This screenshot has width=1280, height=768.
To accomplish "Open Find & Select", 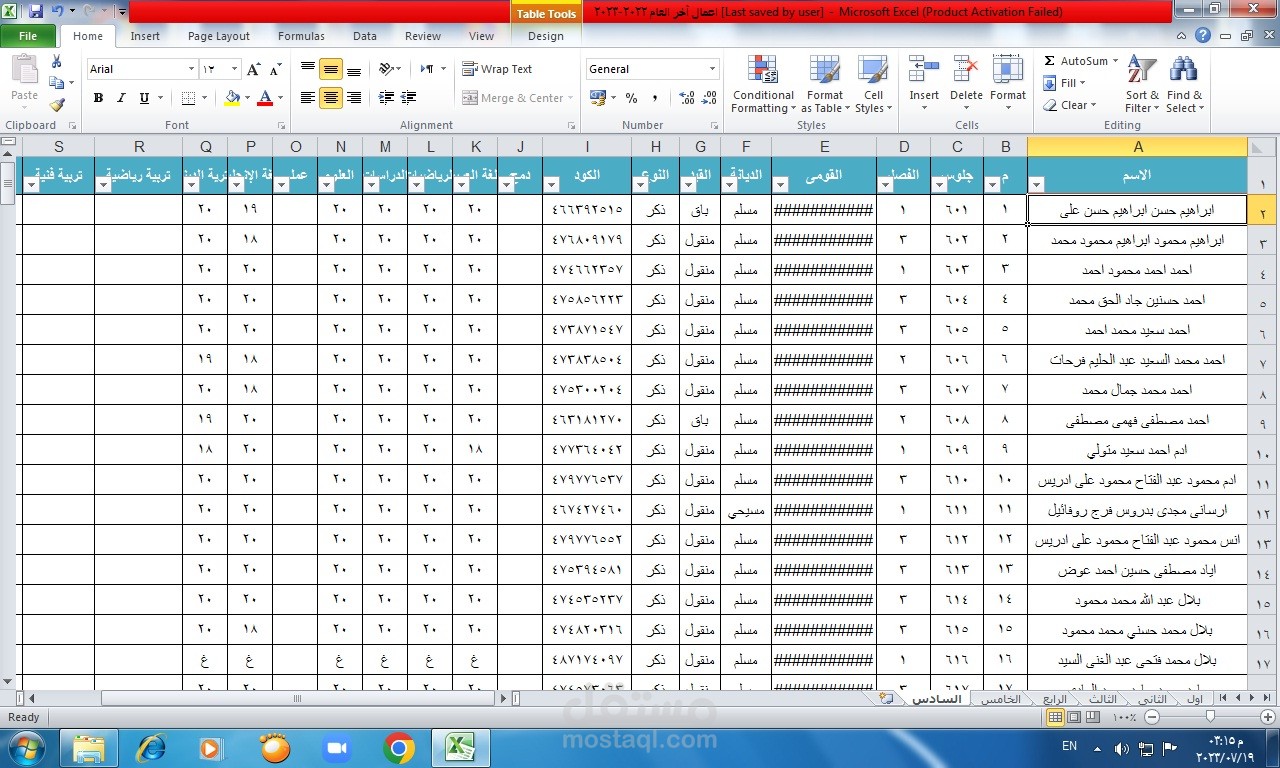I will pyautogui.click(x=1184, y=85).
